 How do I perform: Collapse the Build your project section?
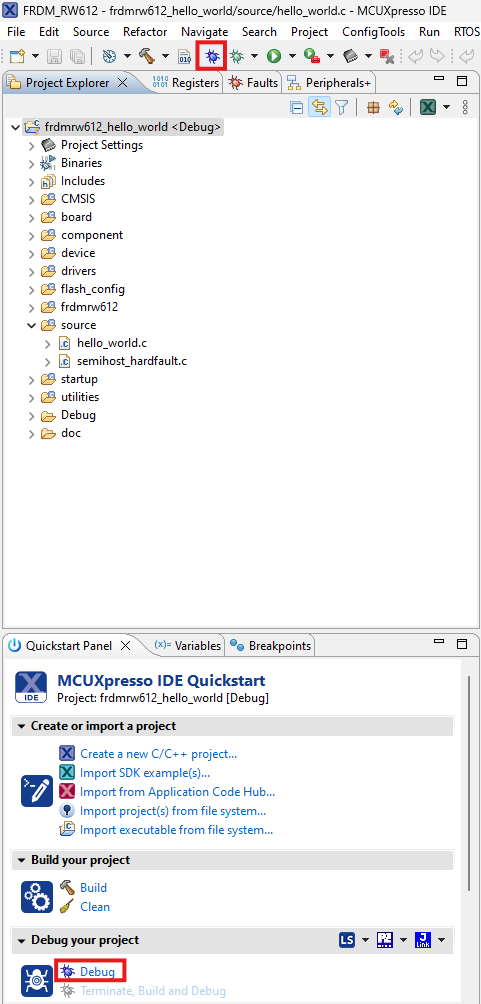click(x=22, y=860)
